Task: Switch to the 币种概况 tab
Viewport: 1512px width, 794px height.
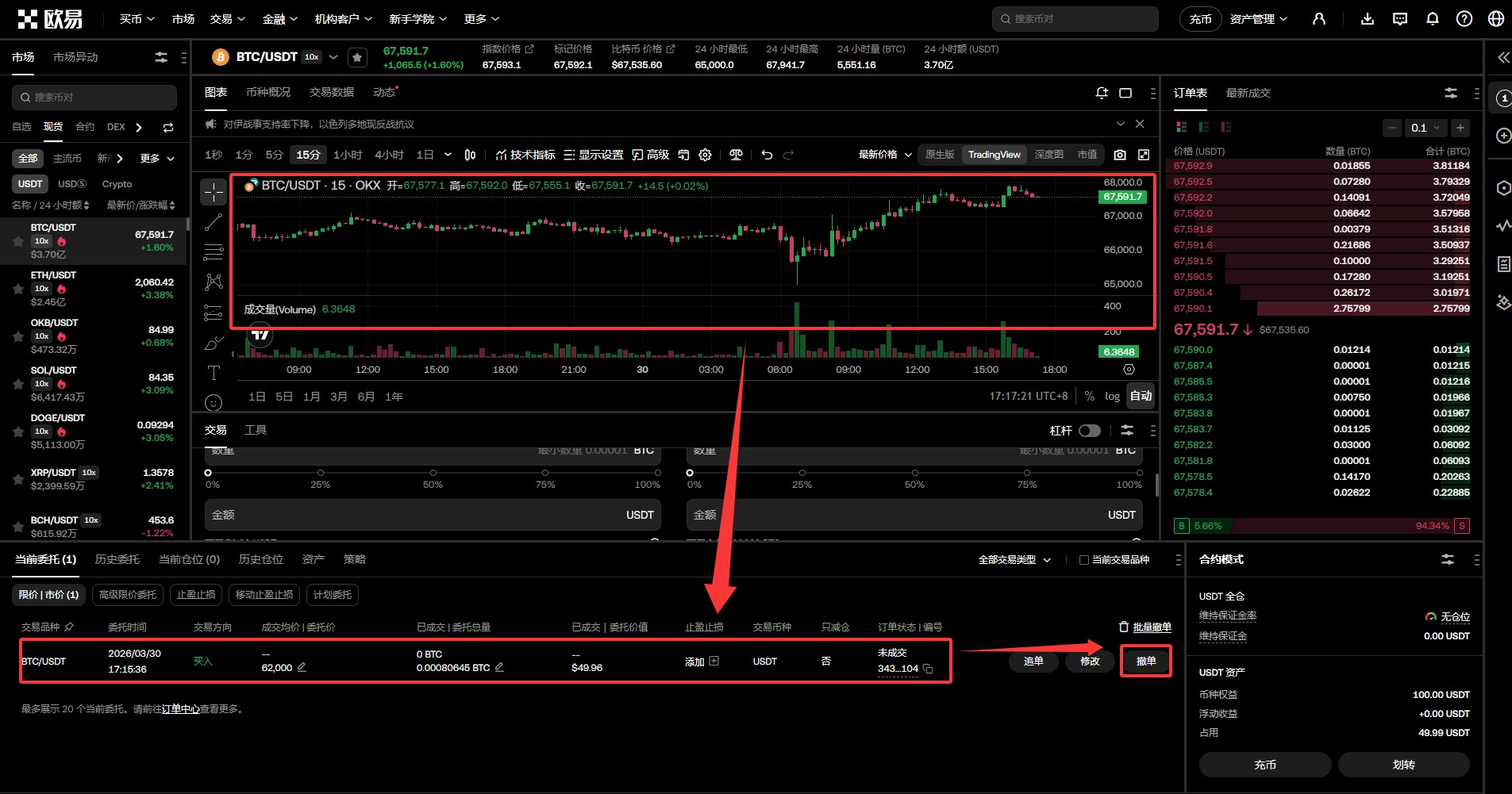Action: (268, 93)
